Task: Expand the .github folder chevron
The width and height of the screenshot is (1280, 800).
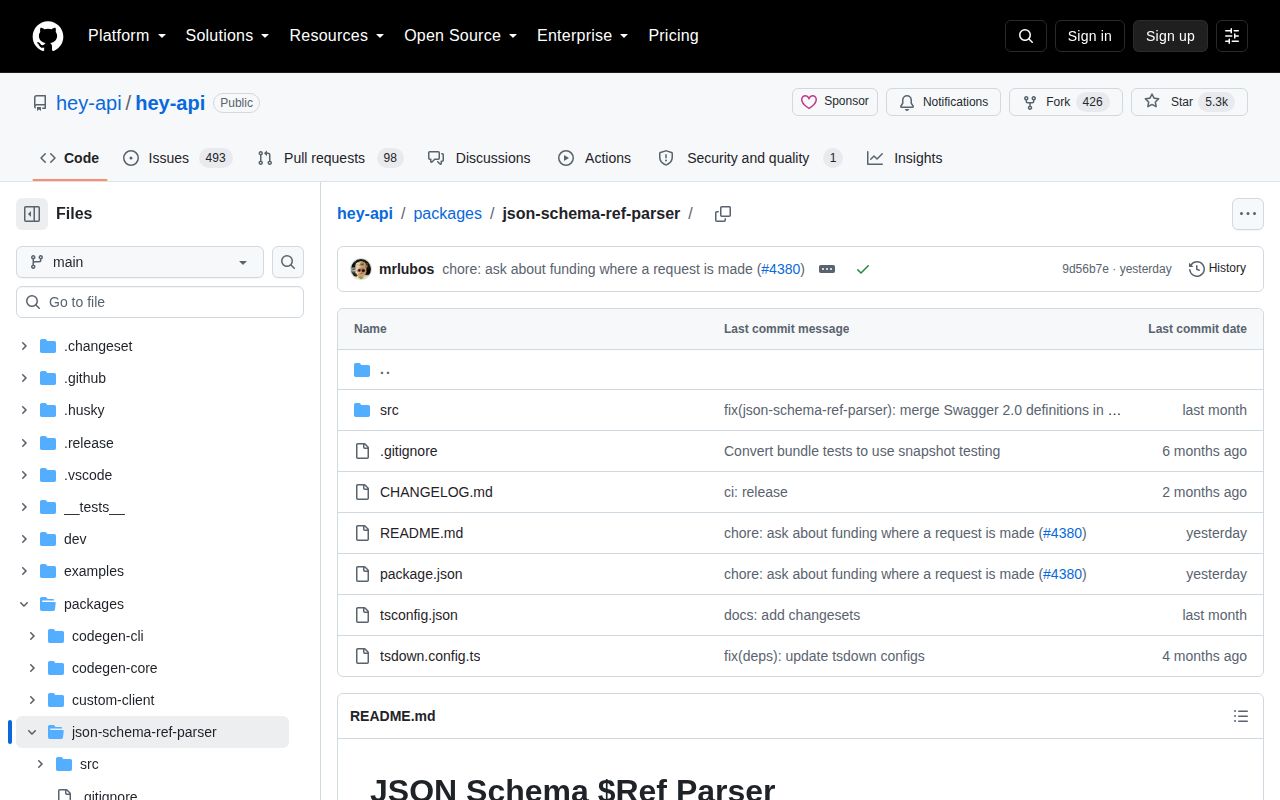Action: [24, 378]
